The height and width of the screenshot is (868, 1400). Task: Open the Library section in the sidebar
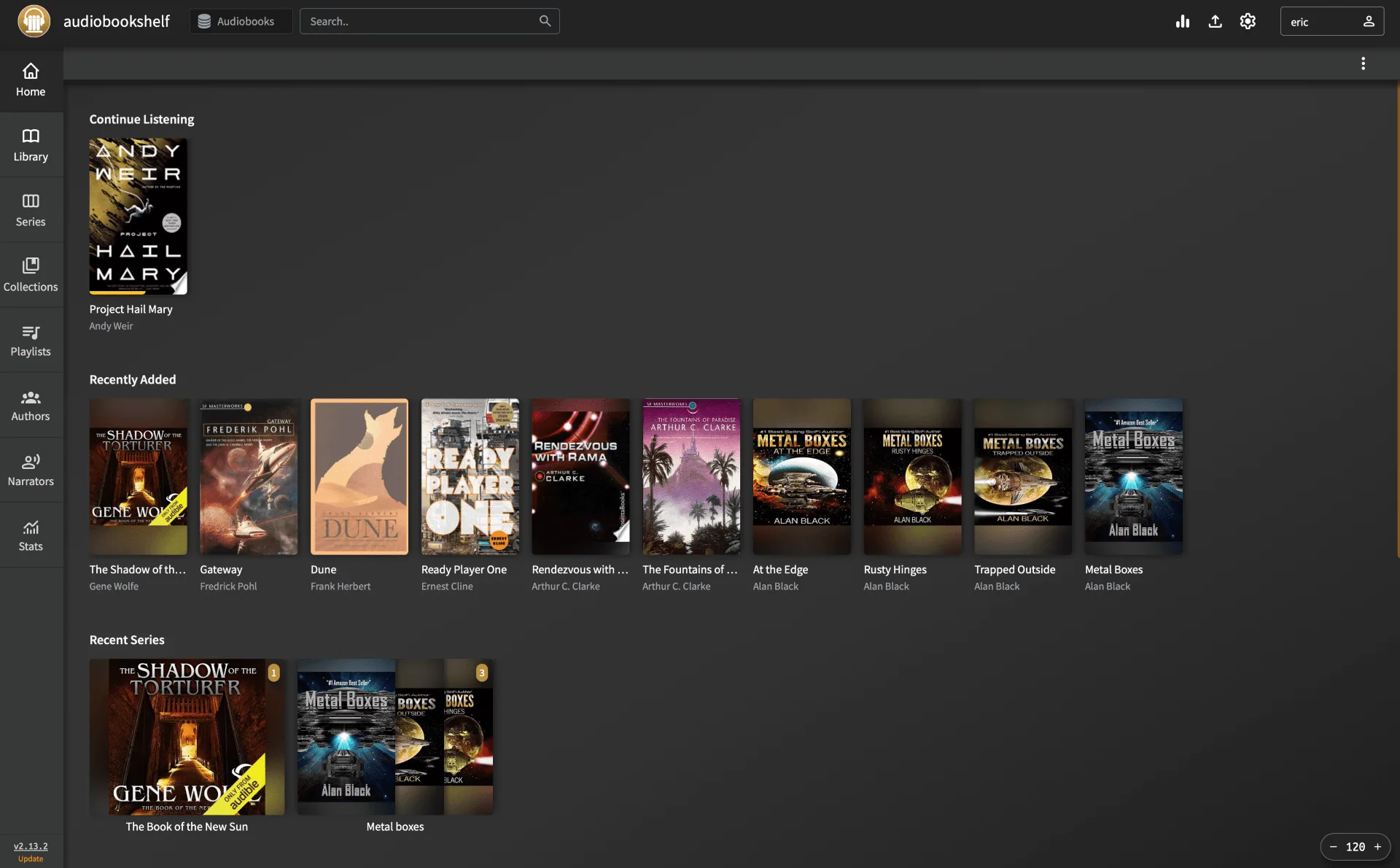tap(31, 145)
